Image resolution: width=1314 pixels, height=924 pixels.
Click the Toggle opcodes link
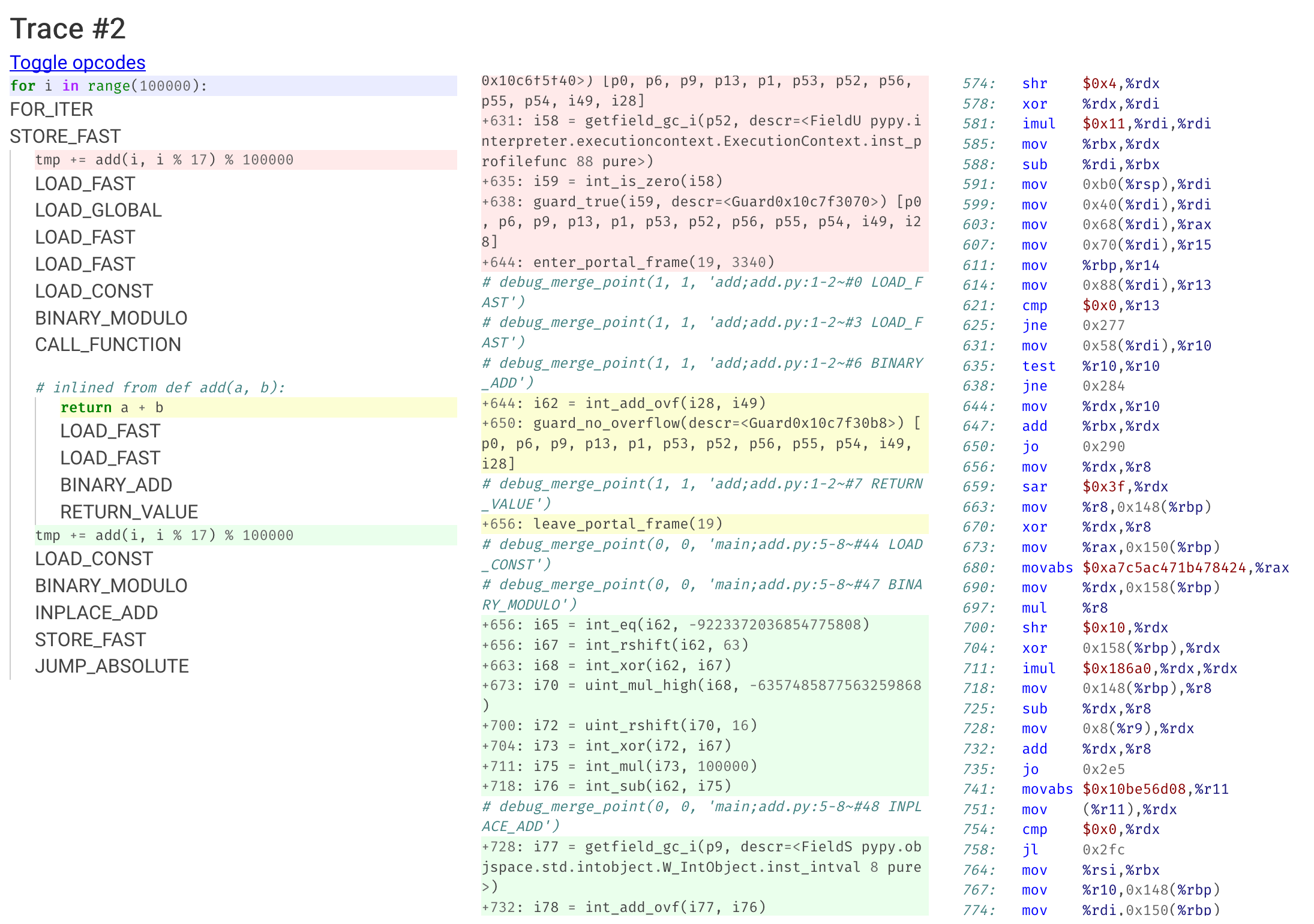(77, 62)
